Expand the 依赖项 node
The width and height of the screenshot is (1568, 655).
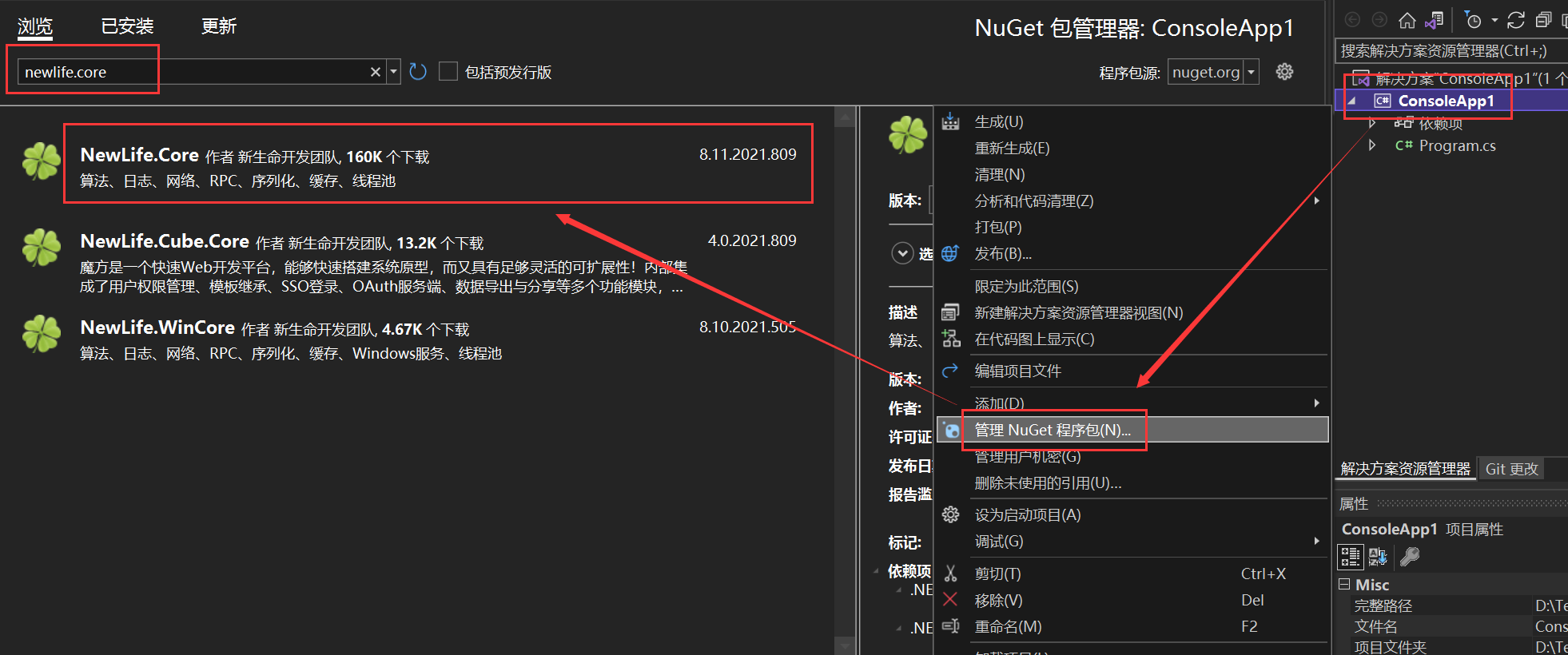[x=1372, y=123]
